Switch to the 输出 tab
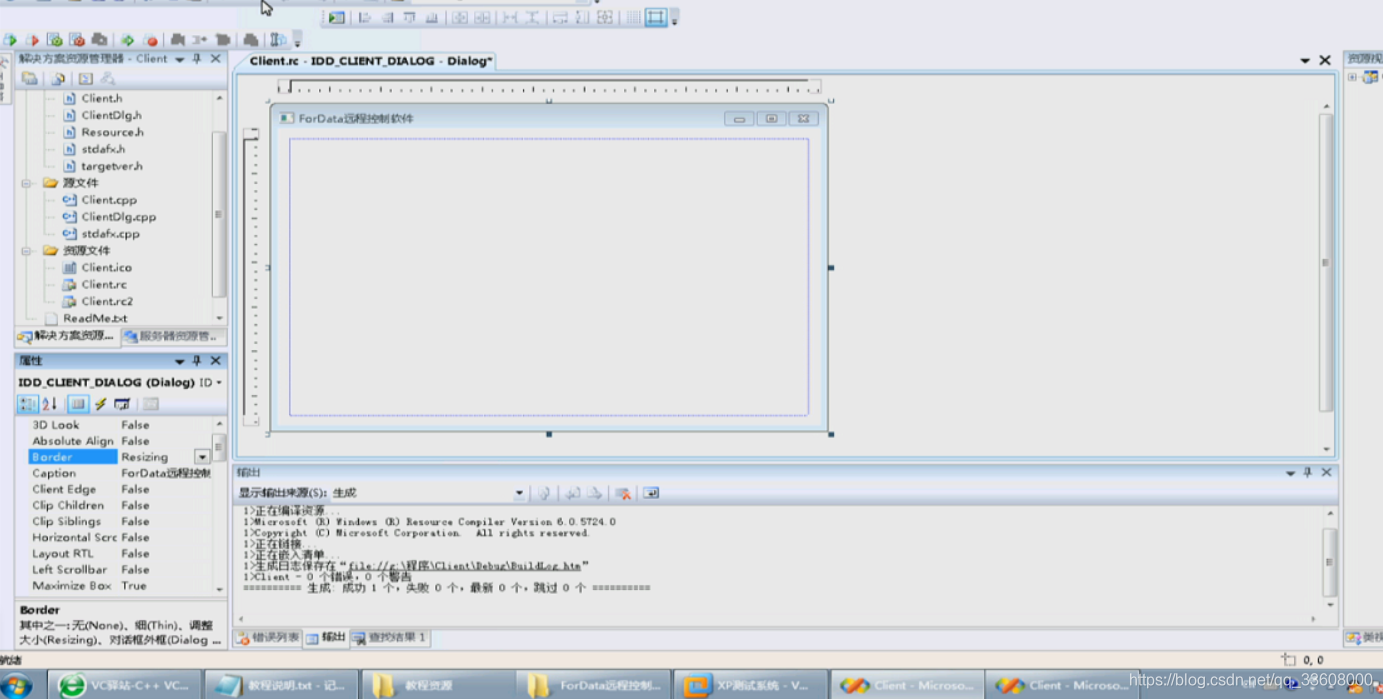 click(326, 637)
